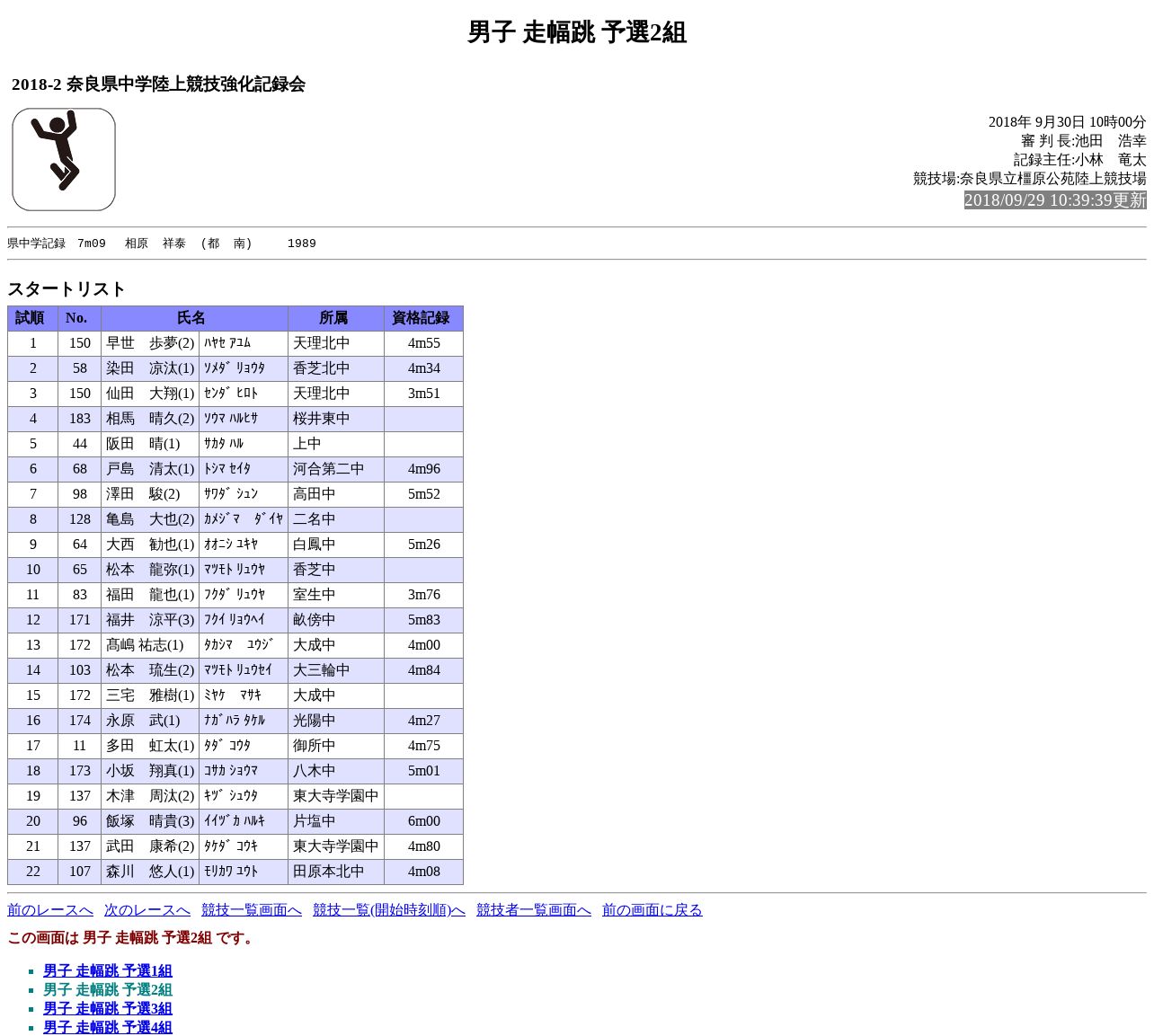Select athlete name 多田 虹太(1)

(x=150, y=746)
